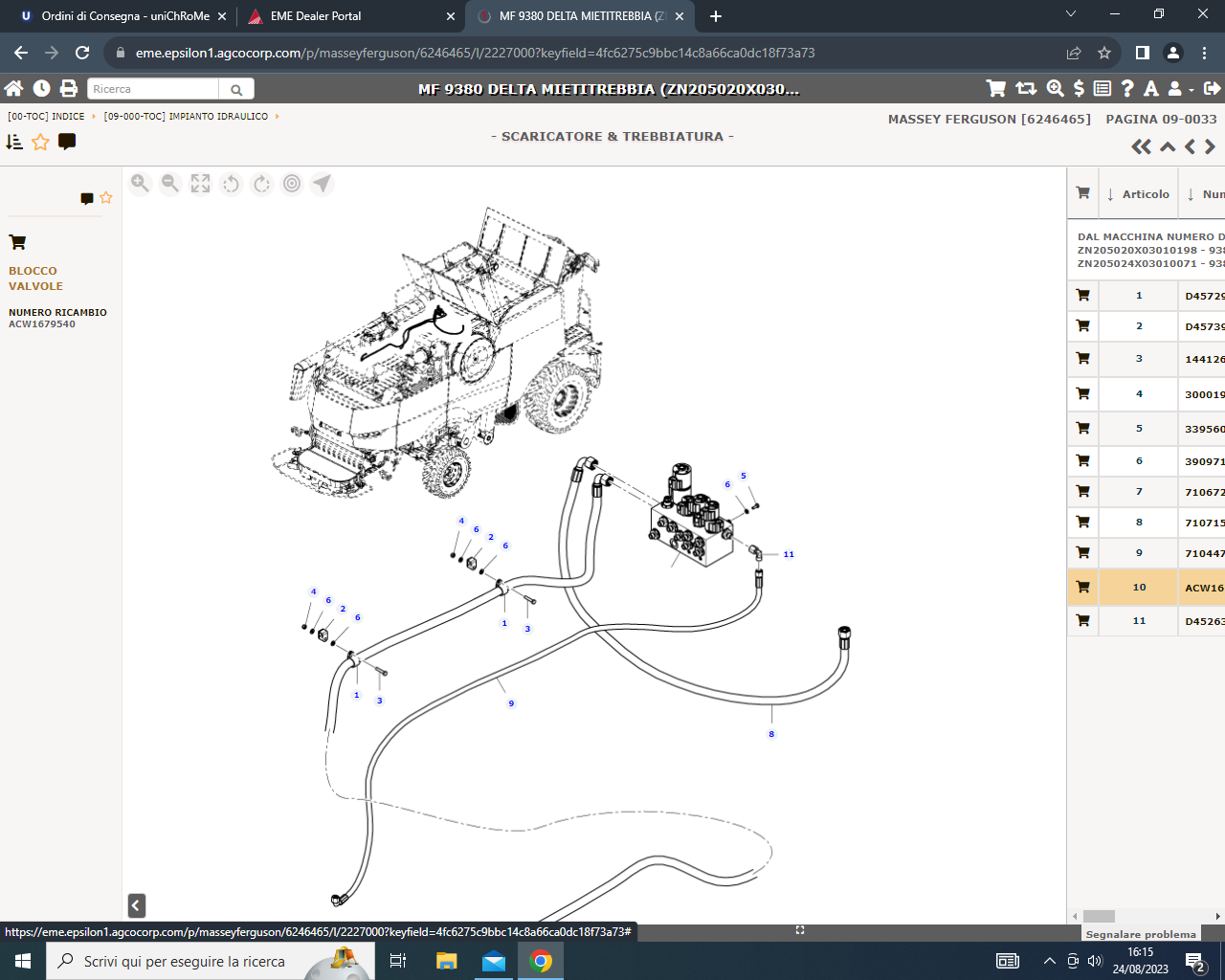Add article 5 to cart
The image size is (1225, 980).
tap(1082, 428)
